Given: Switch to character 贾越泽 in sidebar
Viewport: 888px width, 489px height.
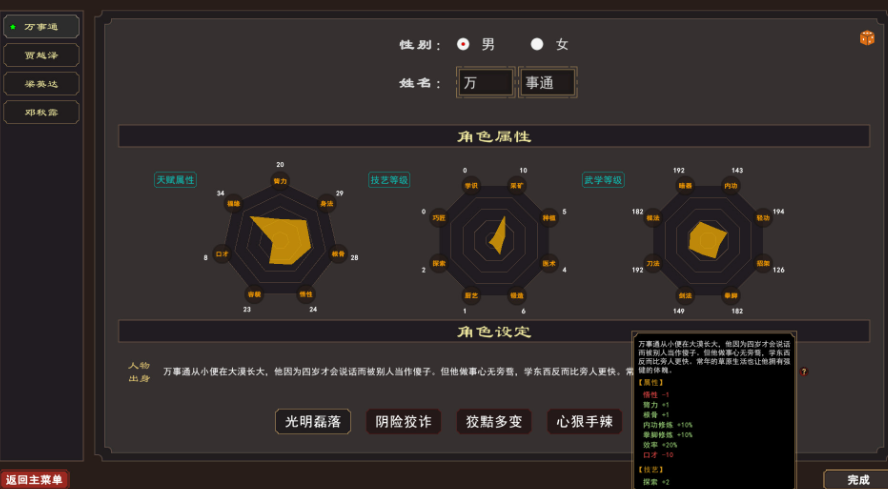Looking at the screenshot, I should click(41, 55).
